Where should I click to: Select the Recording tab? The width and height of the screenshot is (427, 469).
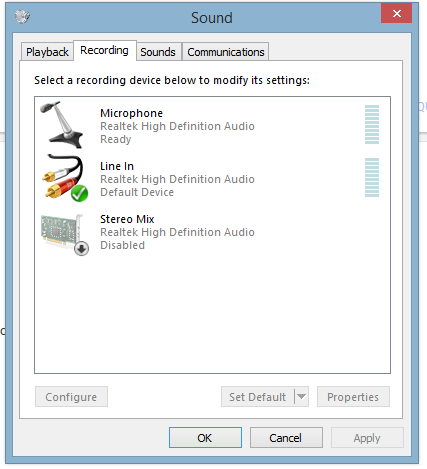104,50
